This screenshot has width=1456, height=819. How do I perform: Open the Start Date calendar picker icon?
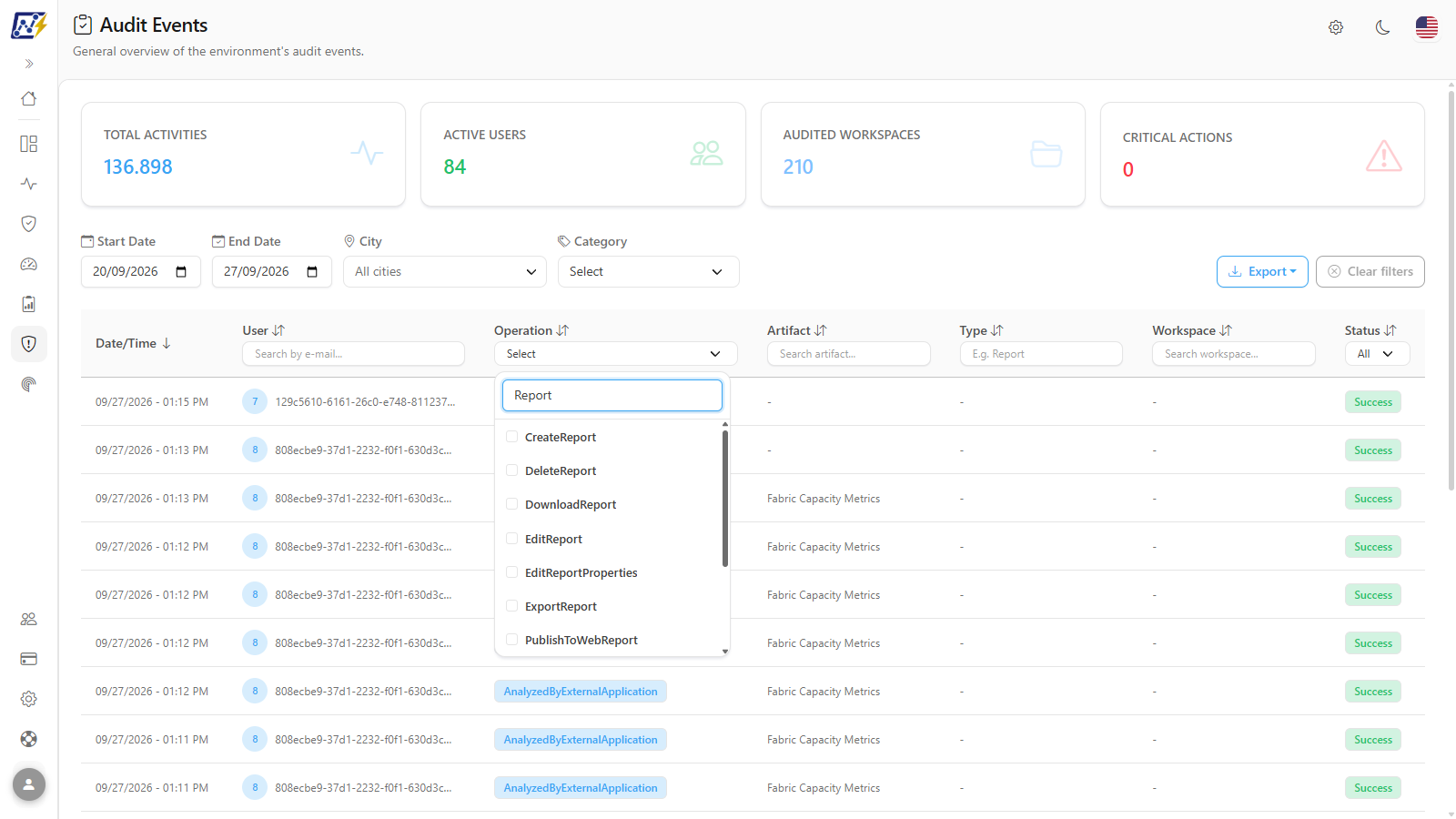tap(181, 272)
